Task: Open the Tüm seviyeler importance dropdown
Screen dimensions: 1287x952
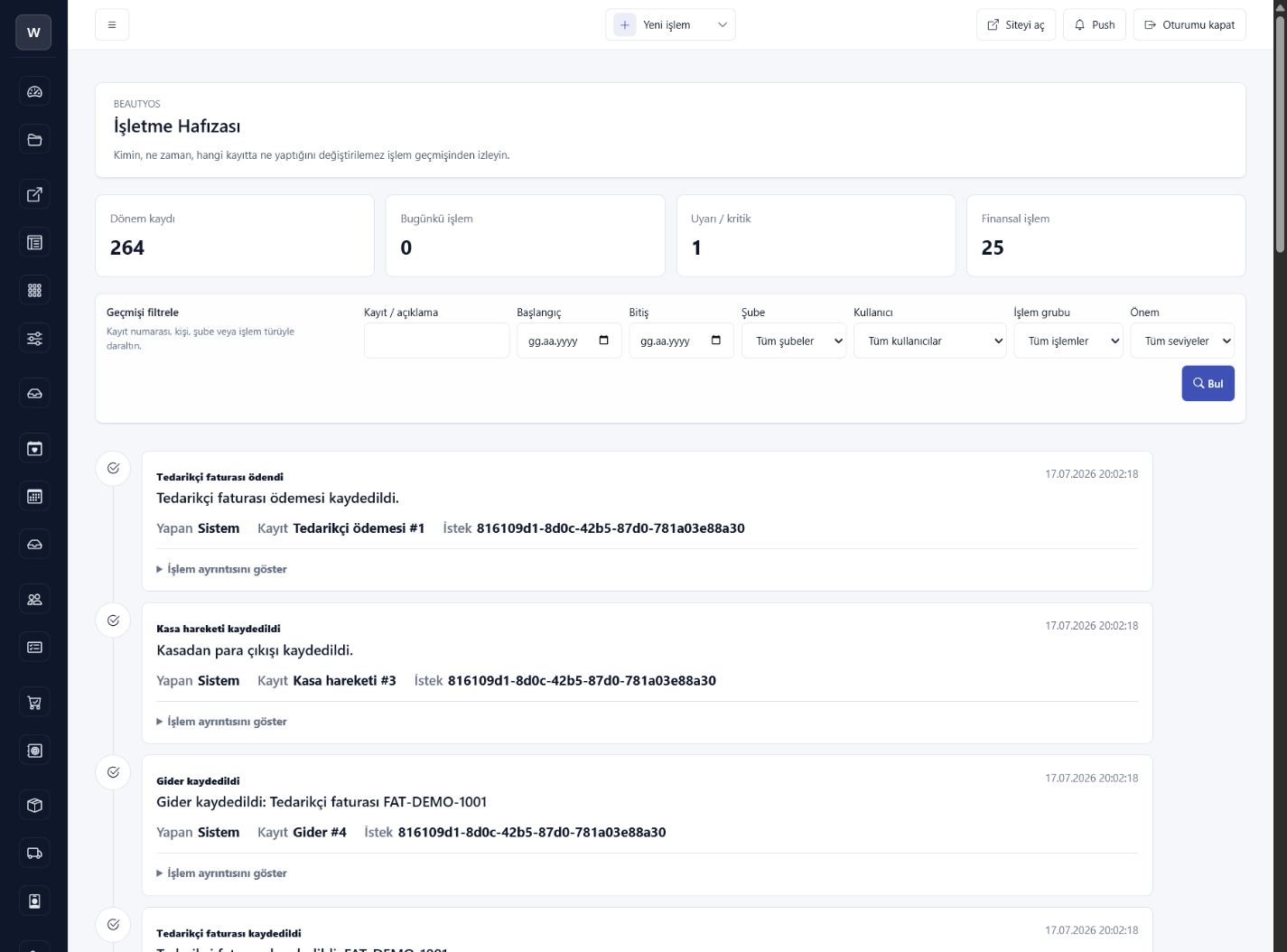Action: (1182, 341)
